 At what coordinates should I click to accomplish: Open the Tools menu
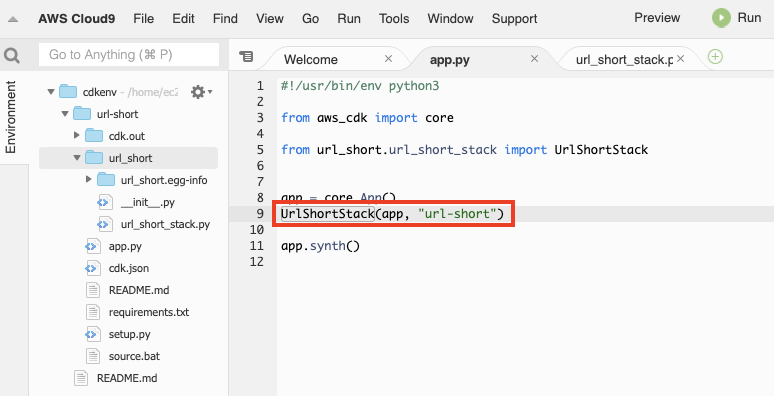click(x=394, y=19)
